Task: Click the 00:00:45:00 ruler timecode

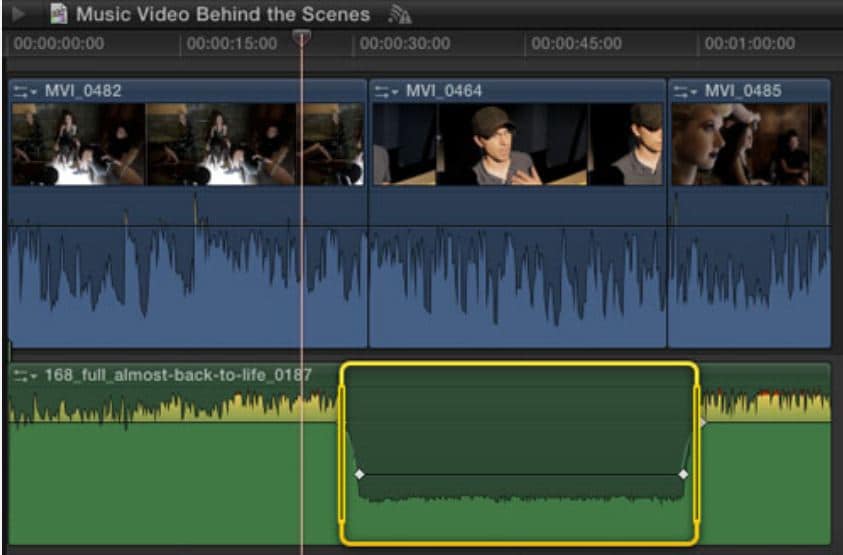Action: (577, 44)
